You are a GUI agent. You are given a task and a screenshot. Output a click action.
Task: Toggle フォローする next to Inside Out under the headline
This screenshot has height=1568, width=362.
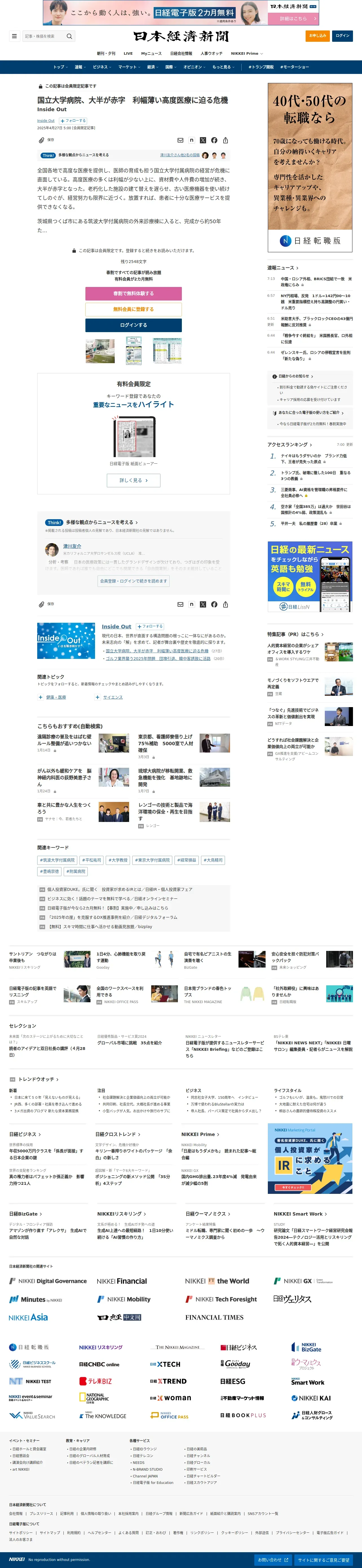pos(73,120)
